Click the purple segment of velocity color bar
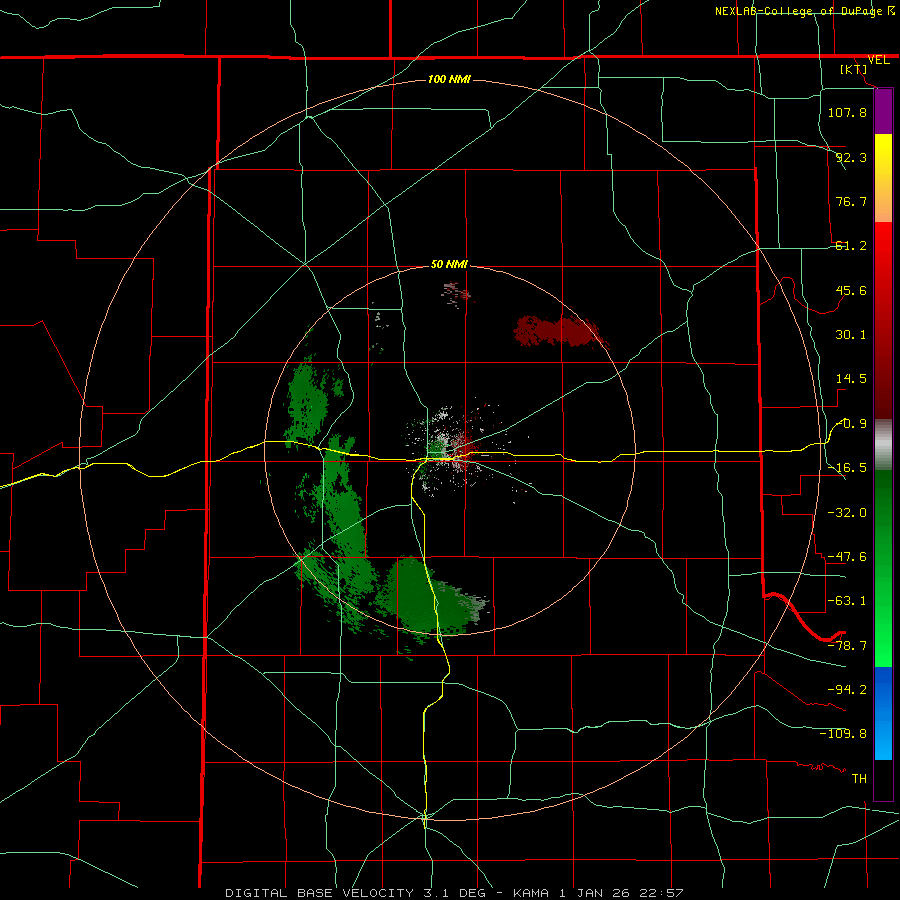 pyautogui.click(x=883, y=112)
